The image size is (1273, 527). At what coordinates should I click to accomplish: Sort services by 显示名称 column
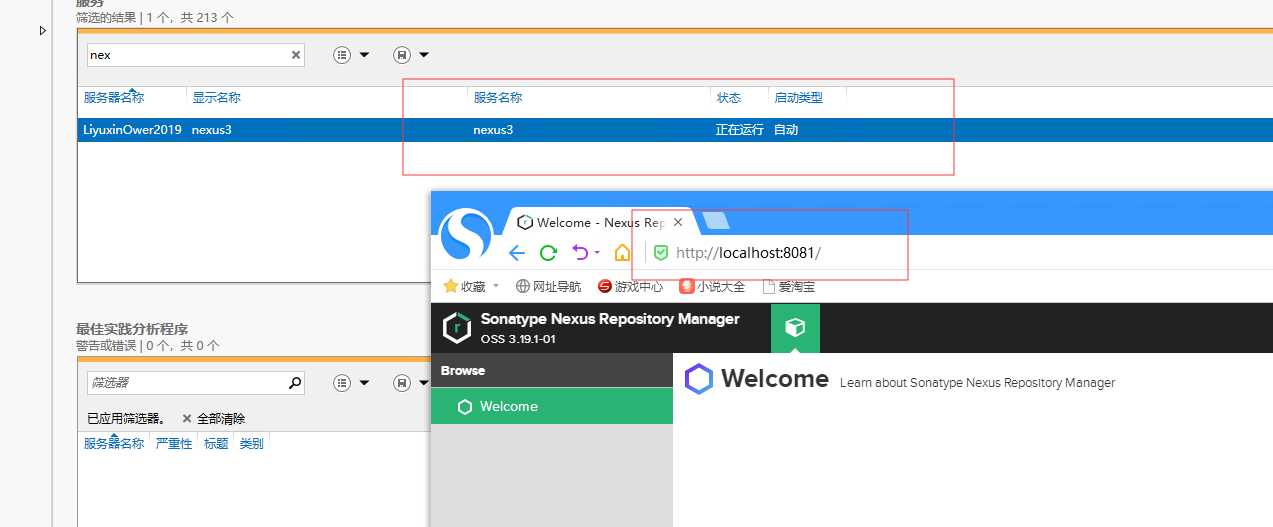click(x=216, y=98)
